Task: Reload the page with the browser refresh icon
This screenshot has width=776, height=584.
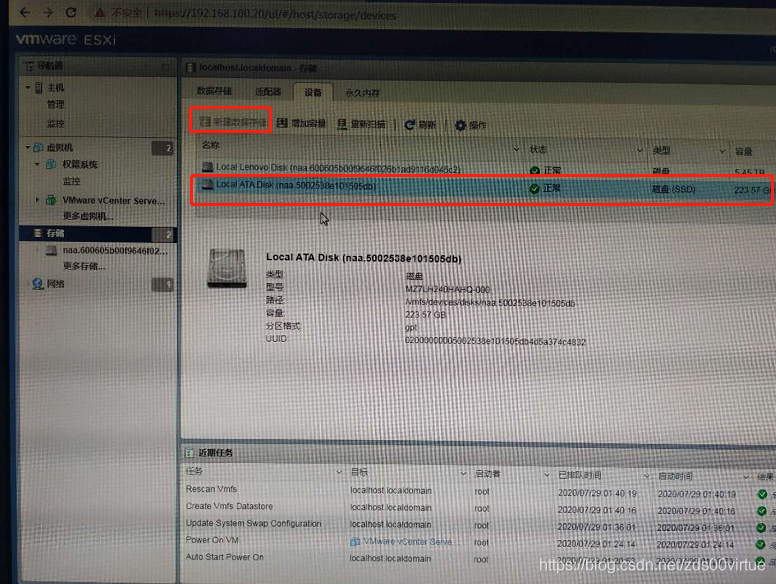Action: coord(71,12)
